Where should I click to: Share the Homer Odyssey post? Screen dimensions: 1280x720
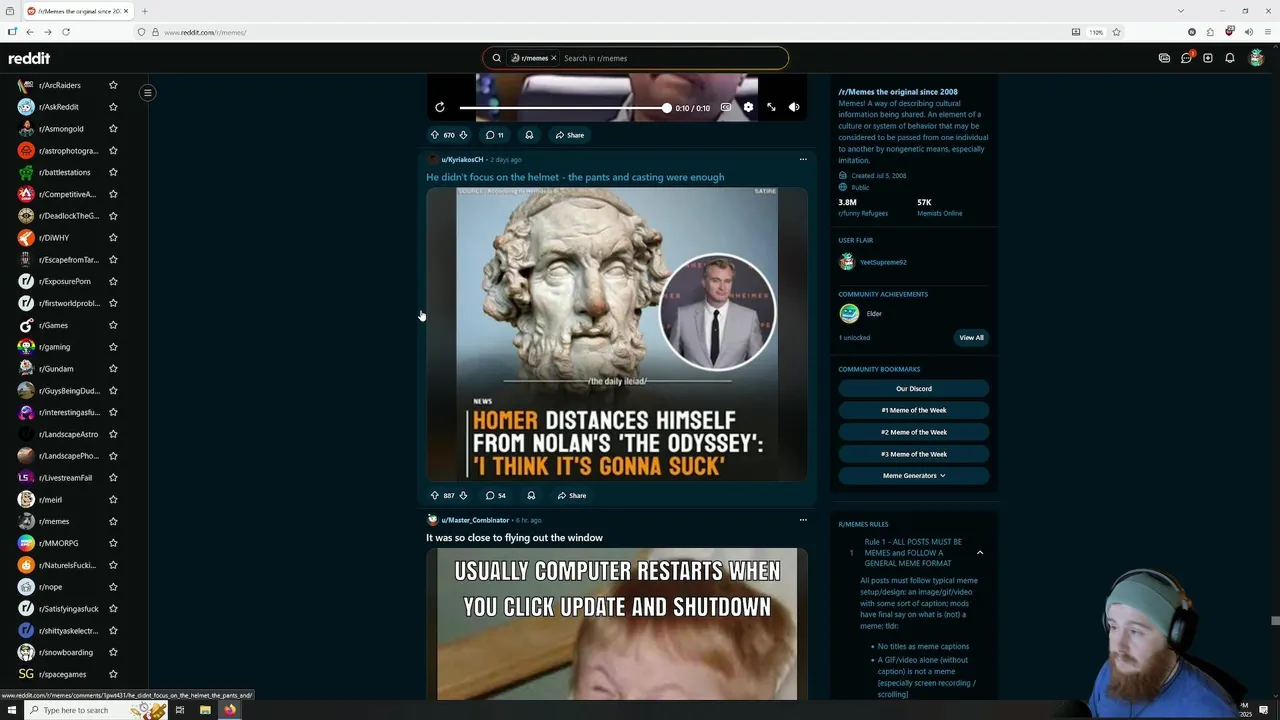[x=572, y=495]
